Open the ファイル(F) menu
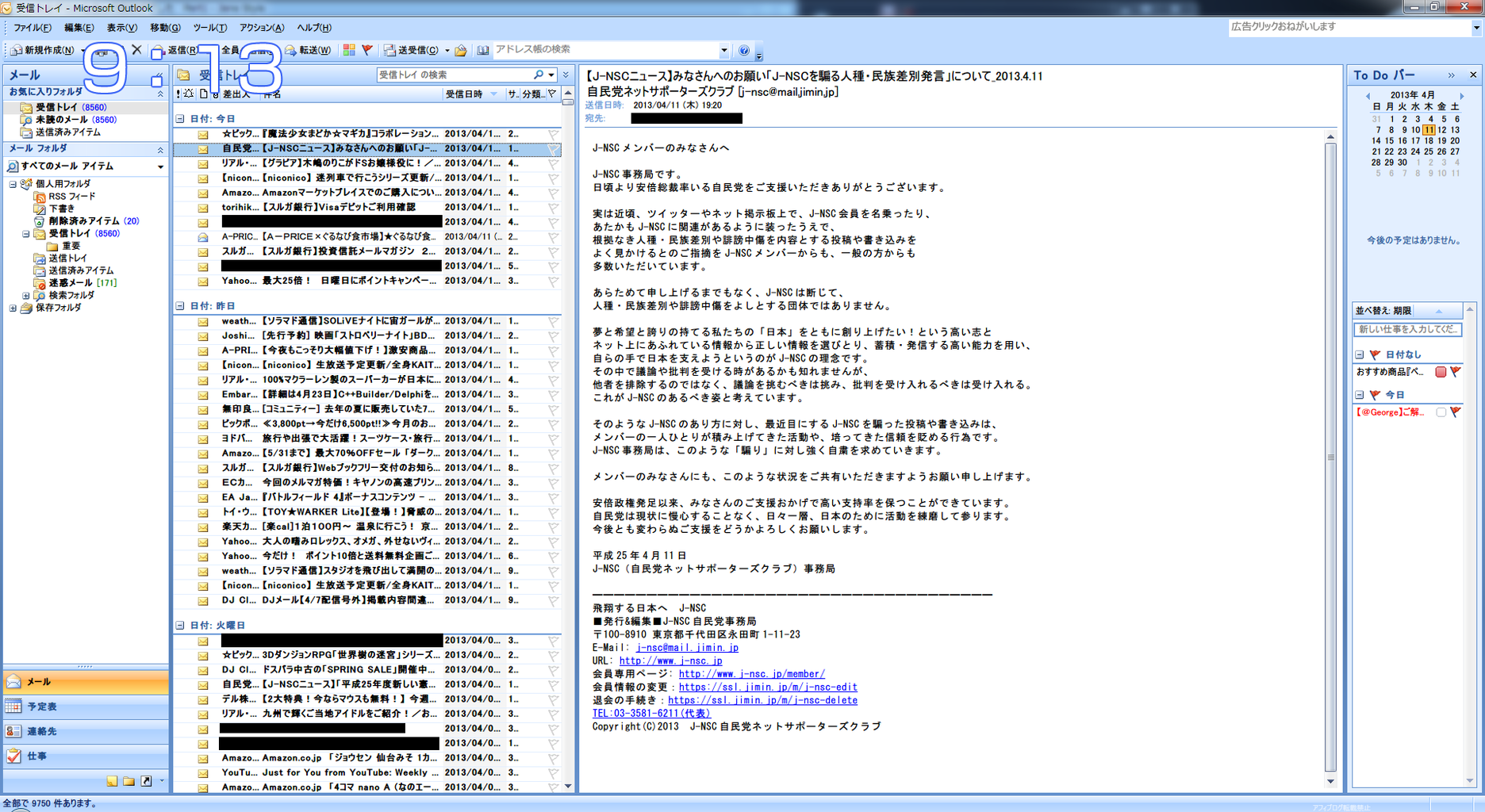Viewport: 1485px width, 812px height. coord(32,28)
